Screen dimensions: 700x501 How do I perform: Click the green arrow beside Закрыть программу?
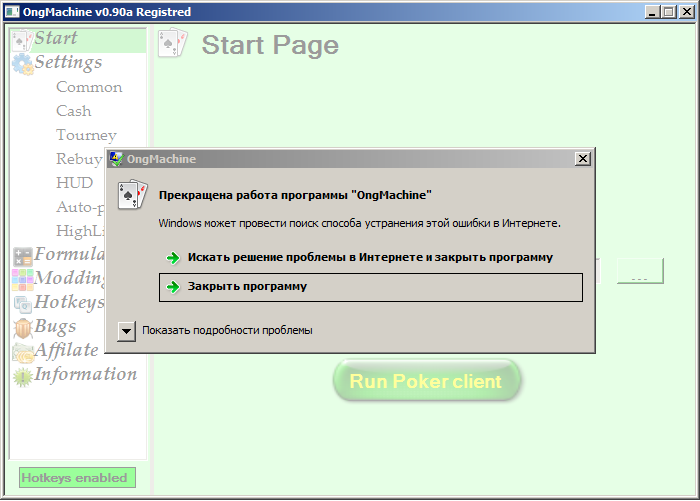[x=173, y=287]
